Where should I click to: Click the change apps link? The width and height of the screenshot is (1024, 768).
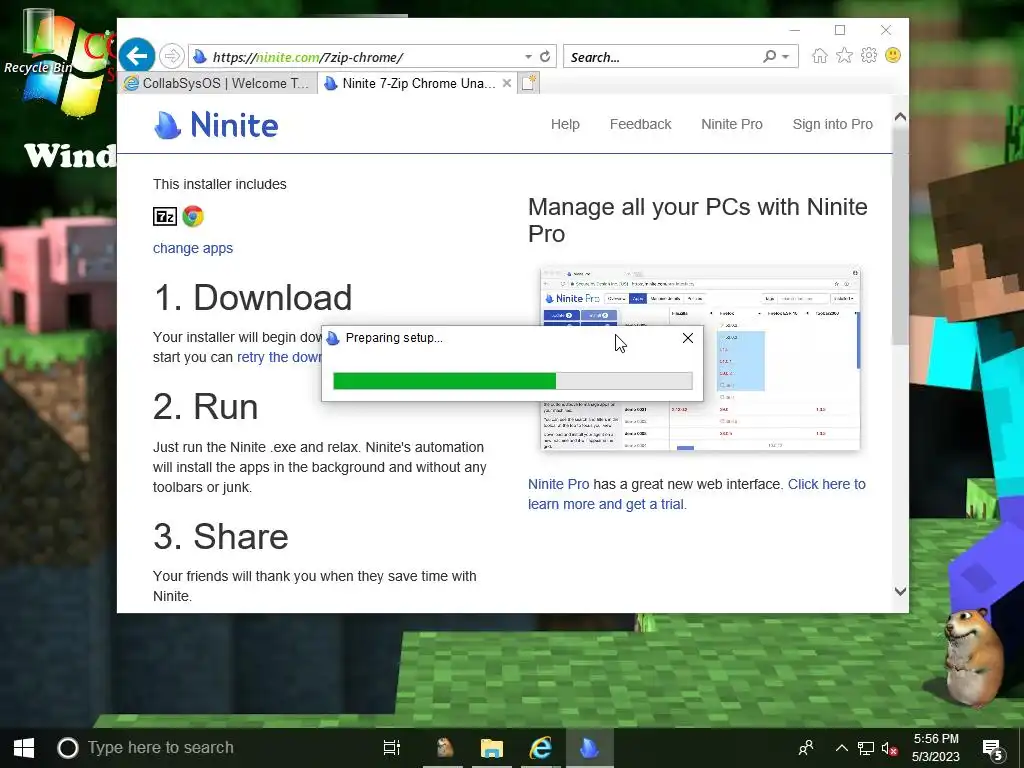(x=193, y=248)
